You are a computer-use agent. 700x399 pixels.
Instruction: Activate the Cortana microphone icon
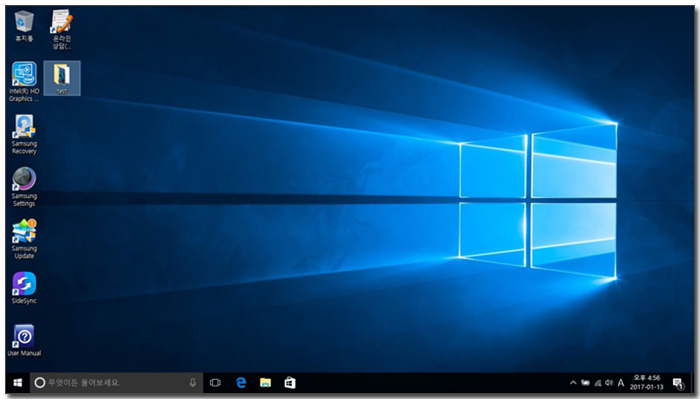[x=192, y=382]
